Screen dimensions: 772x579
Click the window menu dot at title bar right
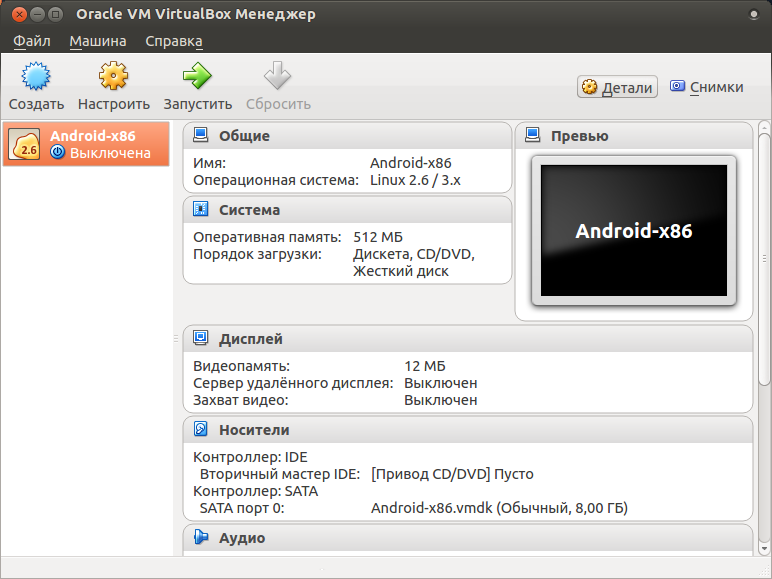tap(753, 14)
